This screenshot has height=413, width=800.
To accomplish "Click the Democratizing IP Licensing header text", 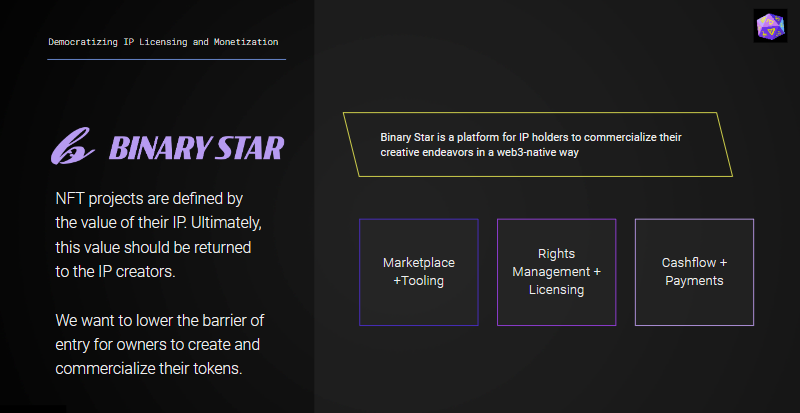I will [x=163, y=42].
